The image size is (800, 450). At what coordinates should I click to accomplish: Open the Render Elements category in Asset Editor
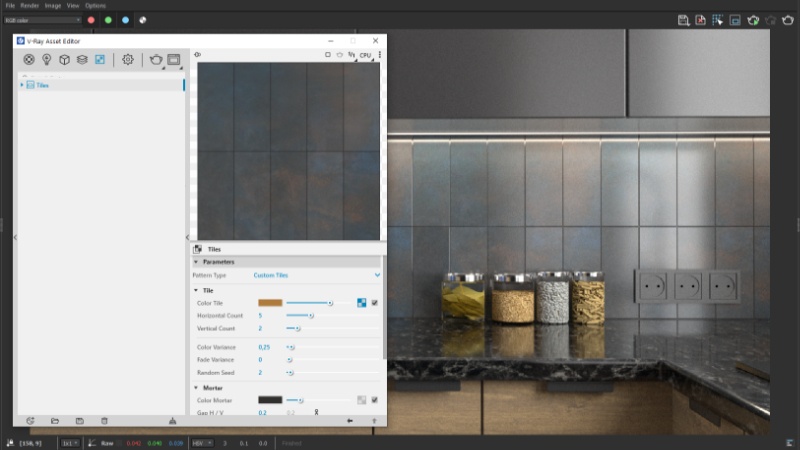82,60
